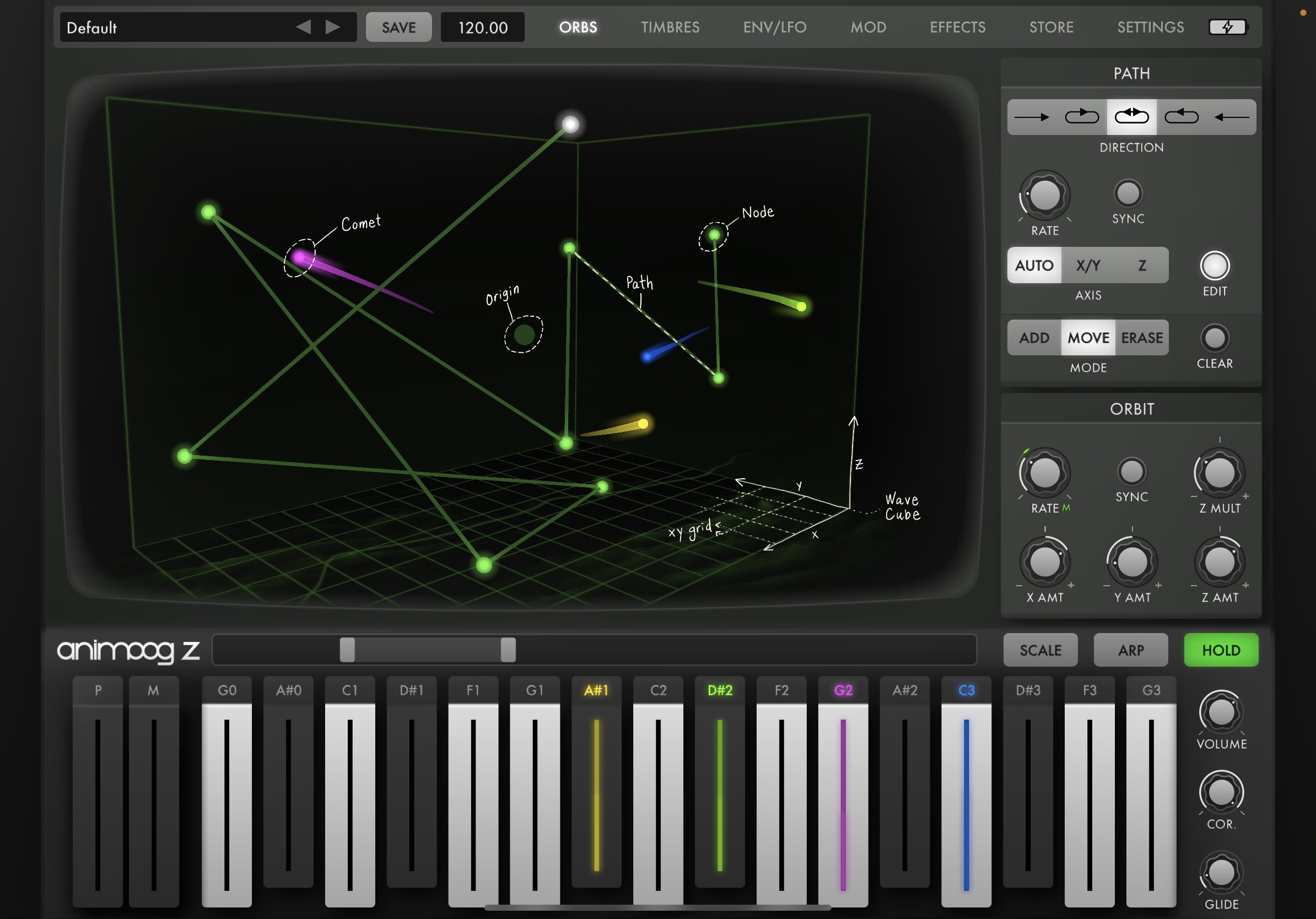Open the ORBS tab
The height and width of the screenshot is (919, 1316).
578,27
